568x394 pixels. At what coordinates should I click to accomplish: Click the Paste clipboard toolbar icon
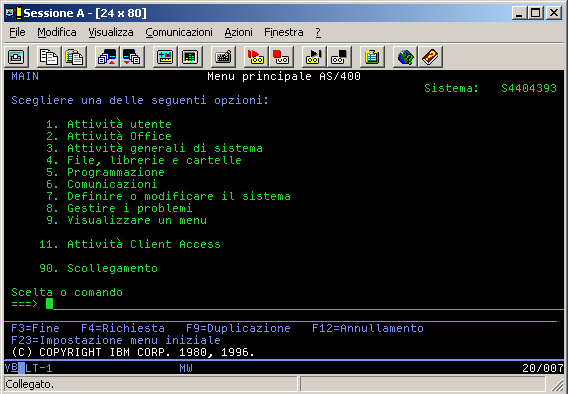pos(74,57)
